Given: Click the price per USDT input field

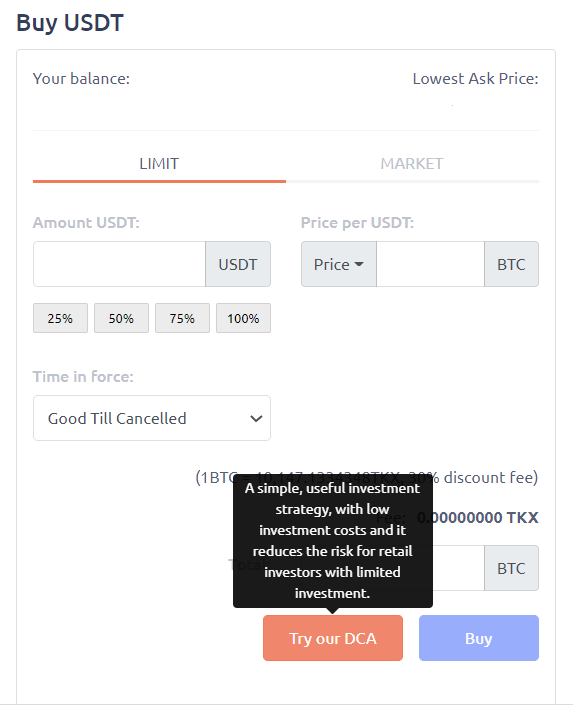Looking at the screenshot, I should (x=430, y=264).
